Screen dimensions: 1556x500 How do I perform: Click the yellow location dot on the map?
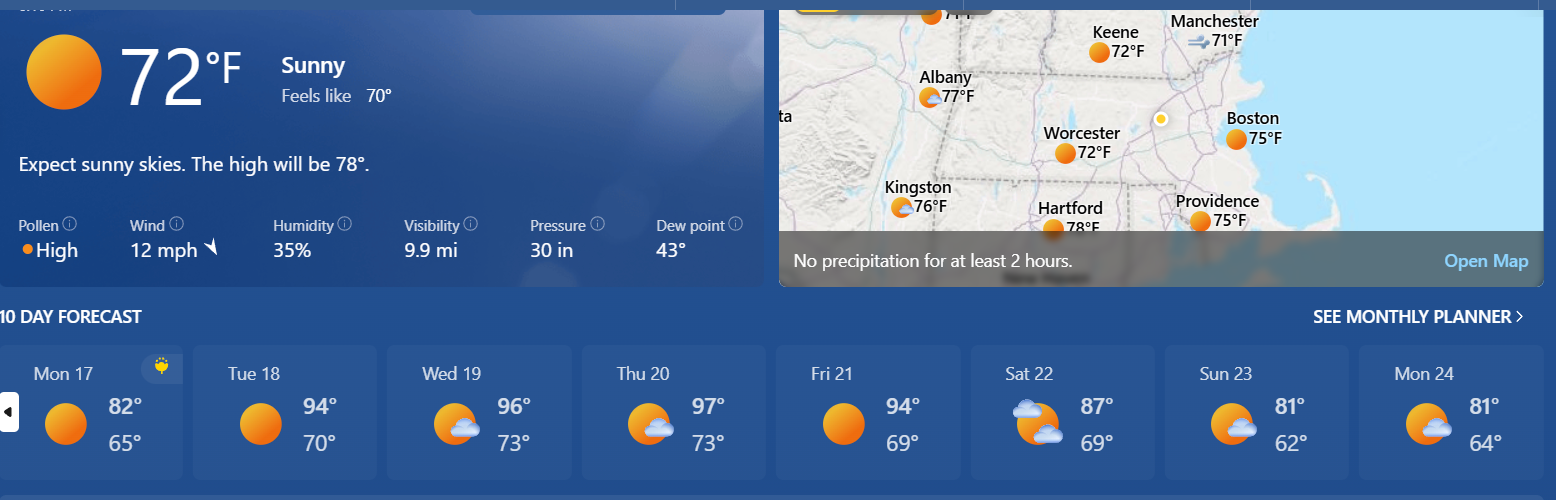[x=1161, y=119]
